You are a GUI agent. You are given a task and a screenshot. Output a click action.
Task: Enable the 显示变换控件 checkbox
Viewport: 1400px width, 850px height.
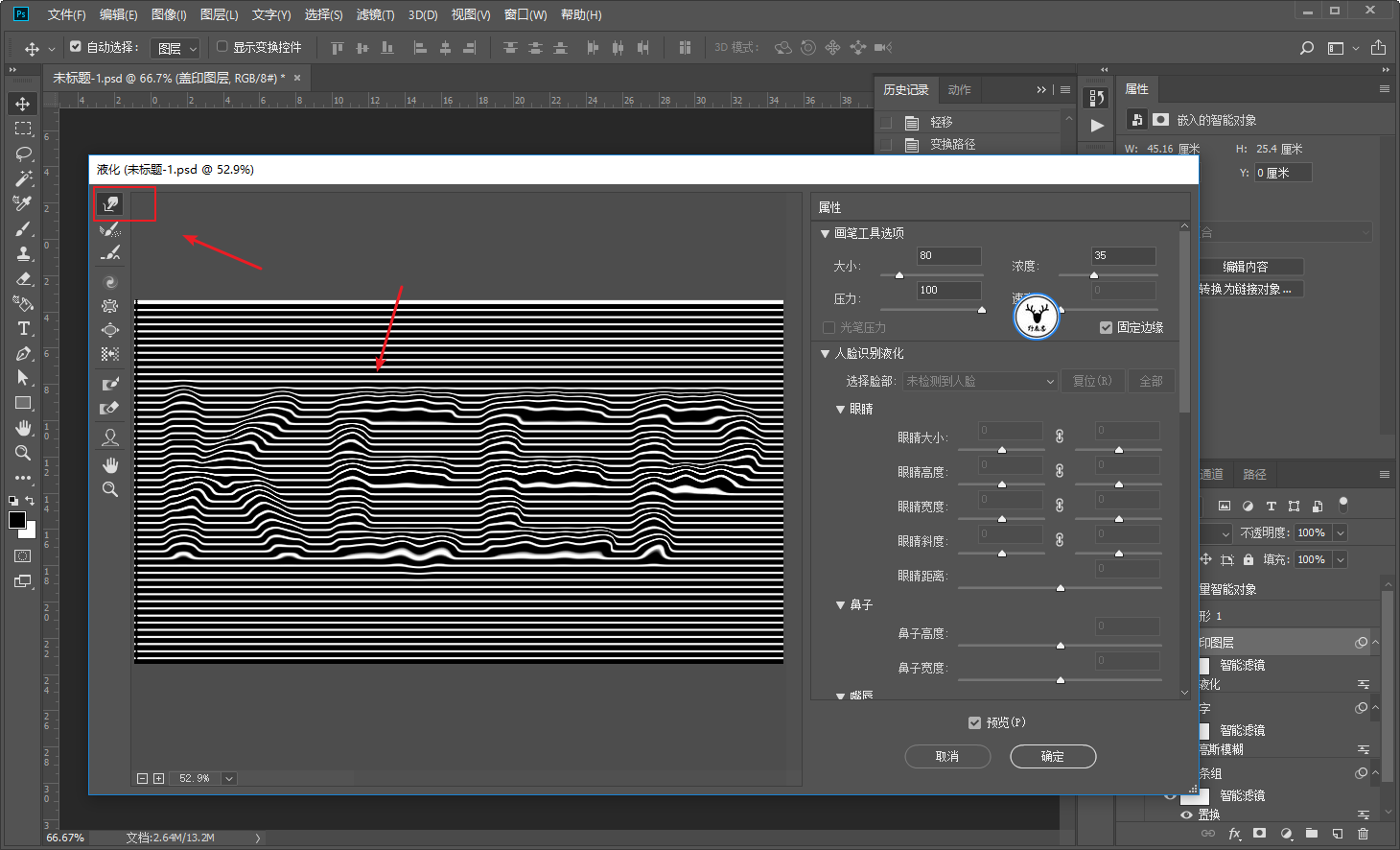point(222,46)
